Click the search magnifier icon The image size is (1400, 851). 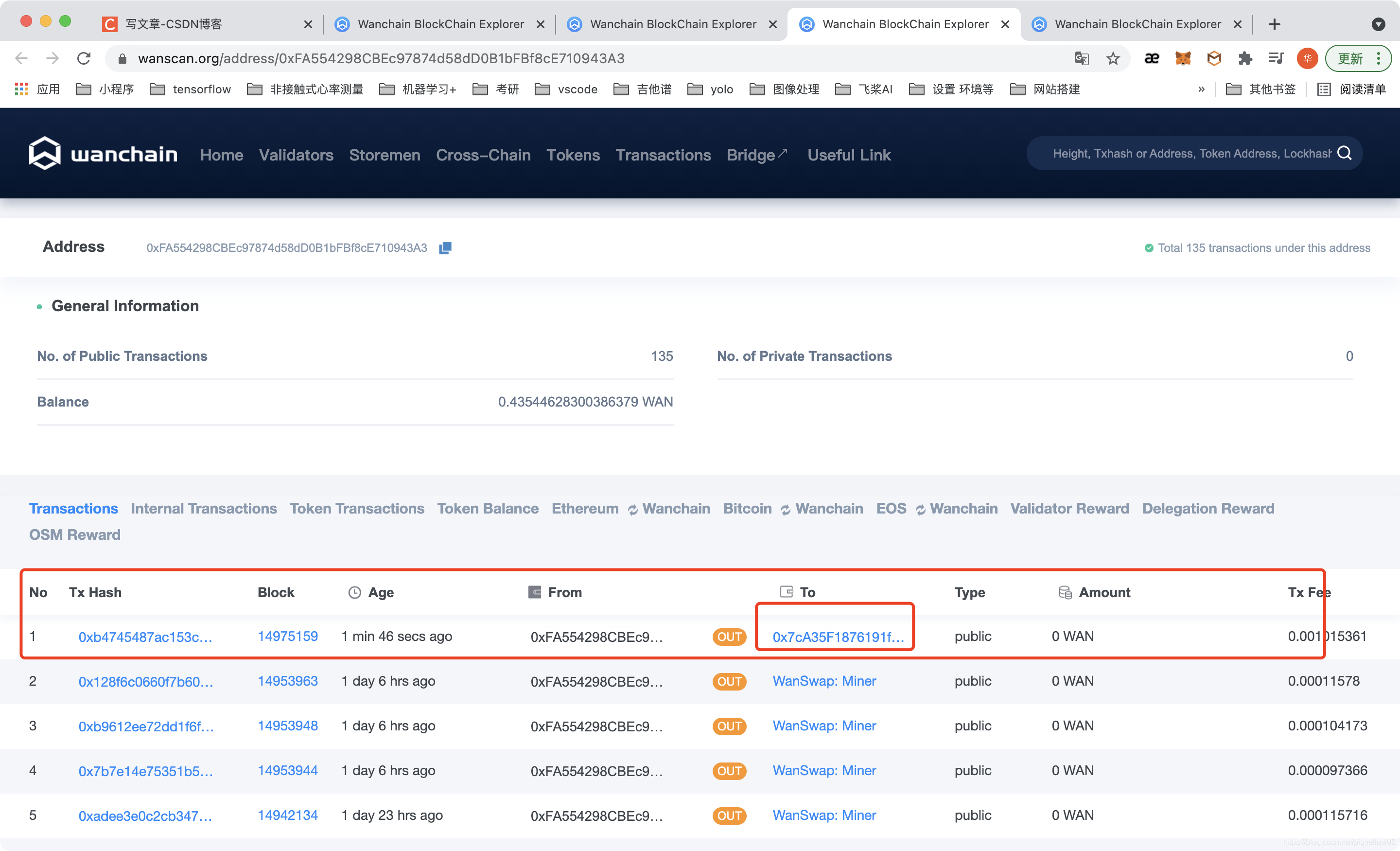1344,154
